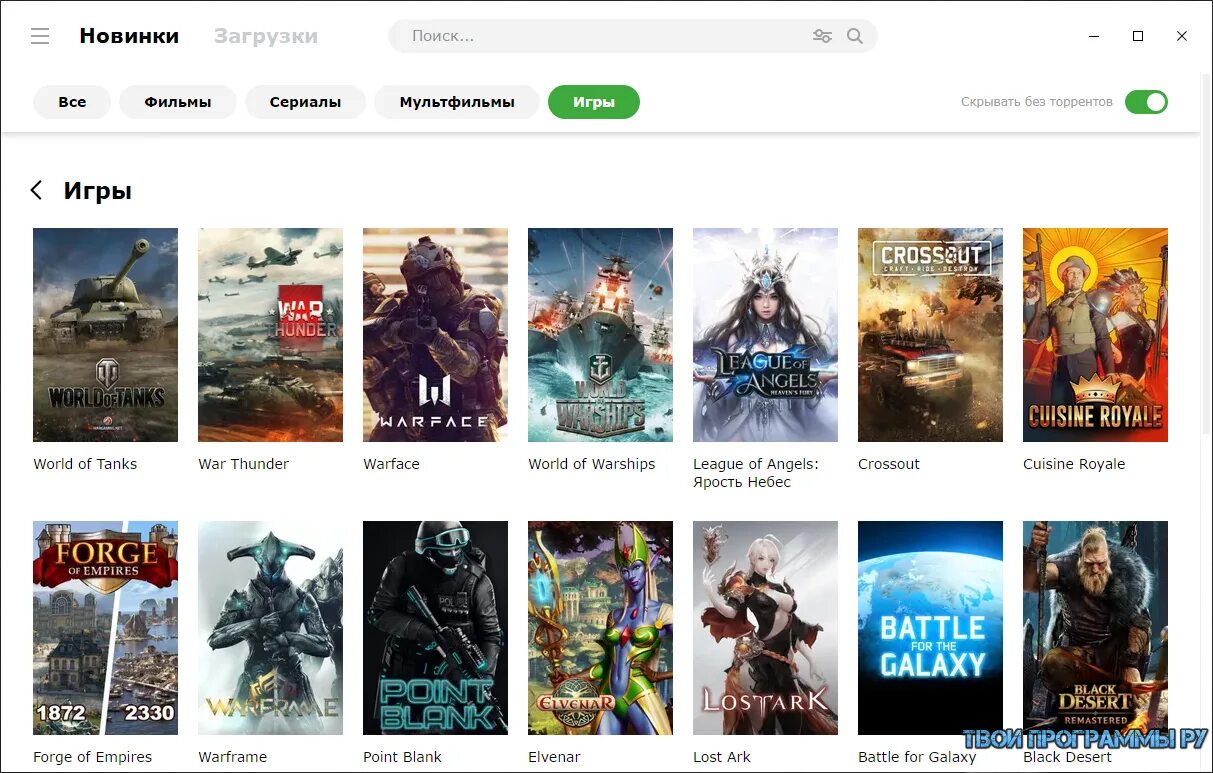The image size is (1213, 773).
Task: Open the Warface game cover
Action: [435, 335]
